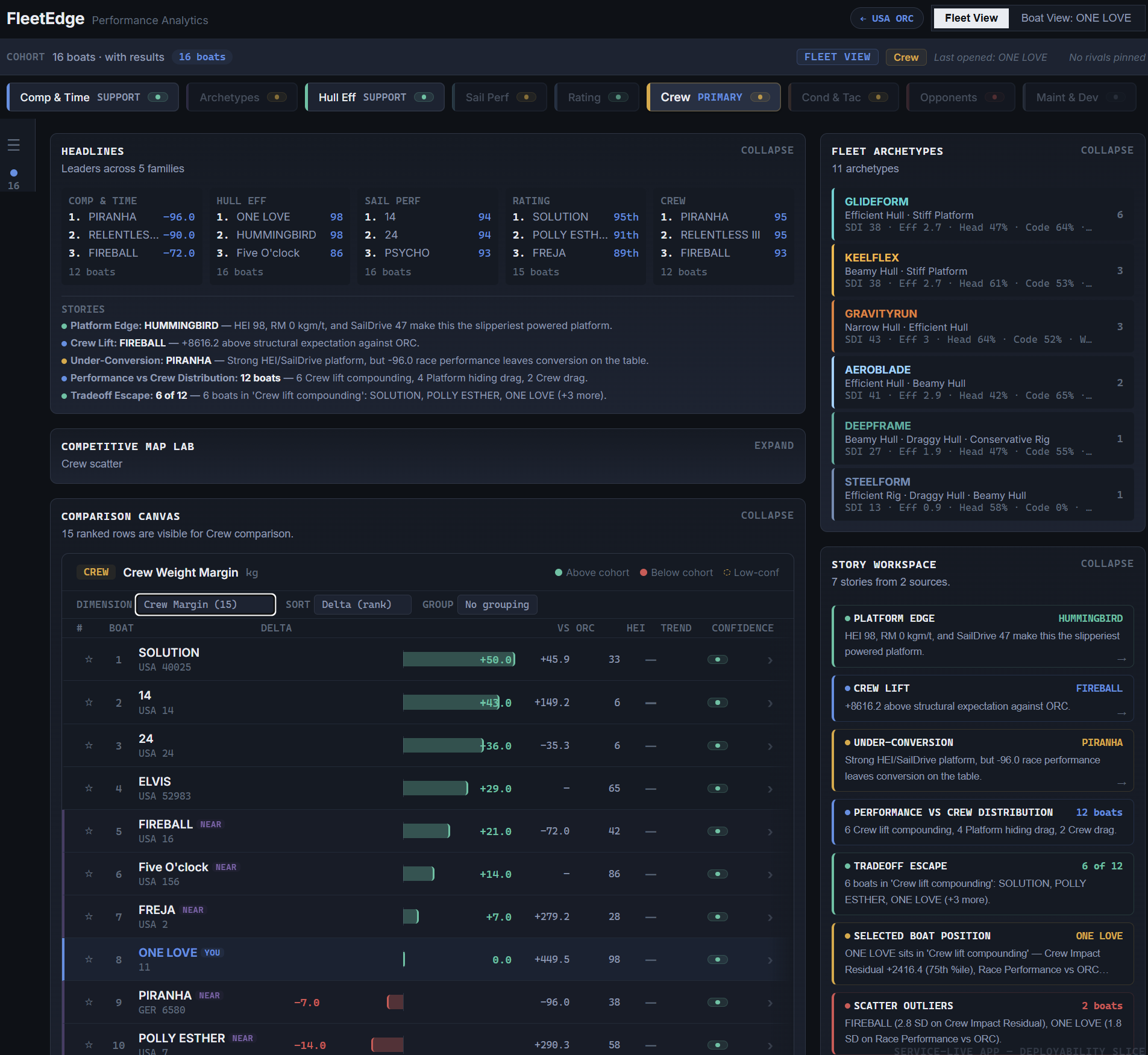Click SOLUTION's +50.0 delta bar
Image resolution: width=1148 pixels, height=1055 pixels.
pos(459,659)
